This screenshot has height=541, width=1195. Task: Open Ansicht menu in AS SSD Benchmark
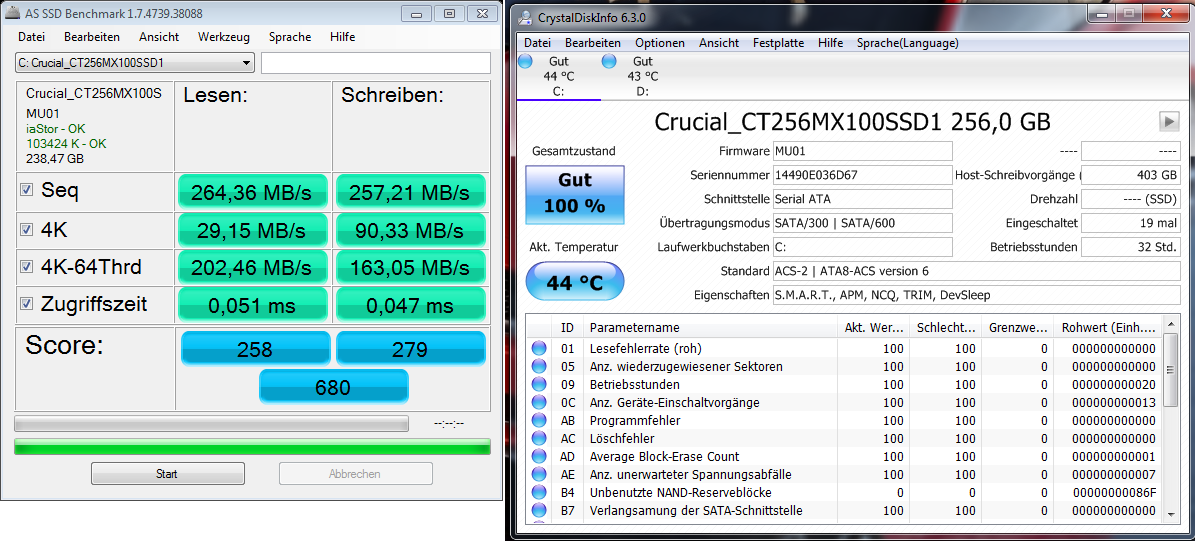pyautogui.click(x=159, y=37)
